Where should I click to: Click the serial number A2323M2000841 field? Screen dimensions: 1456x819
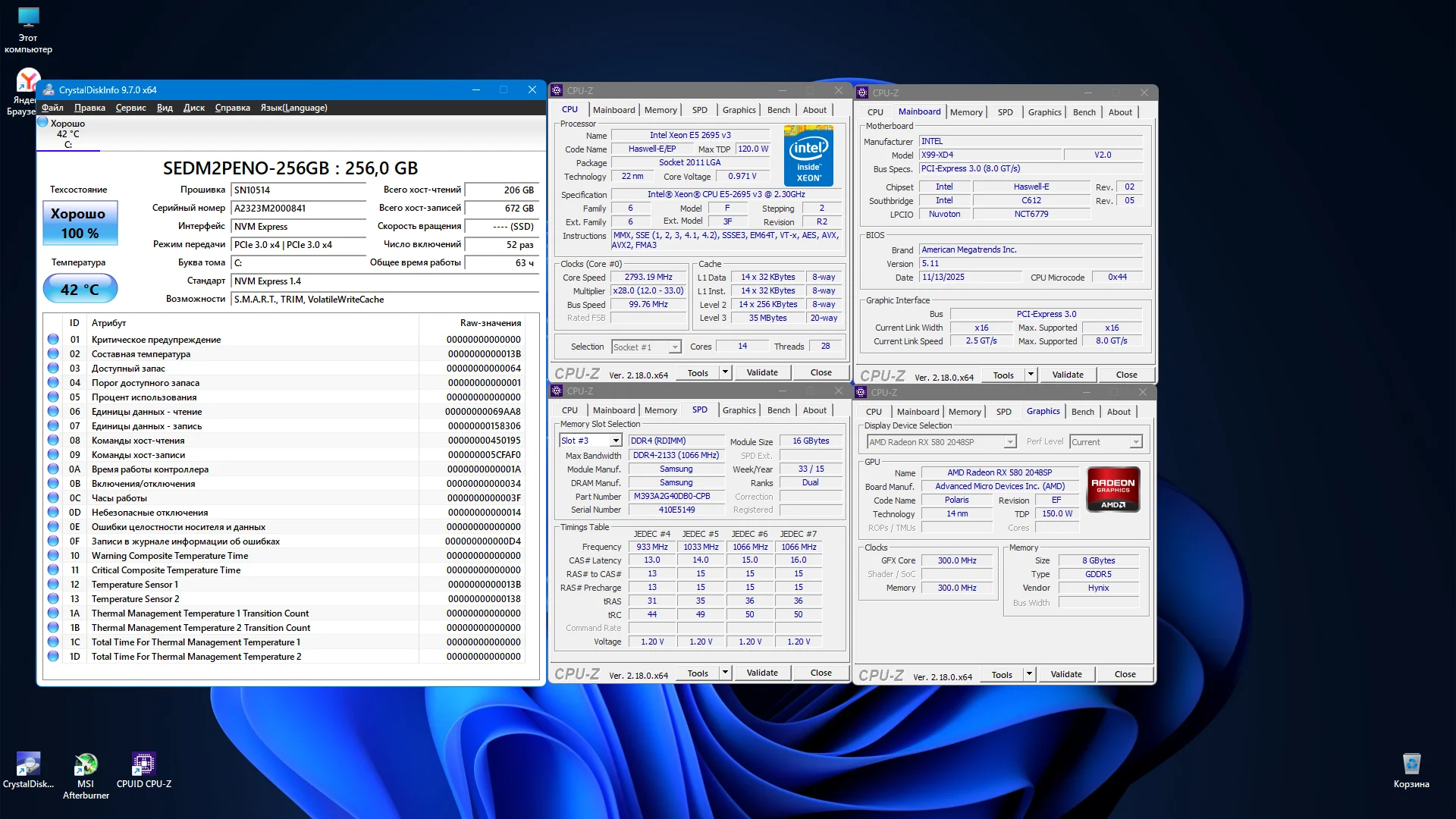click(299, 209)
